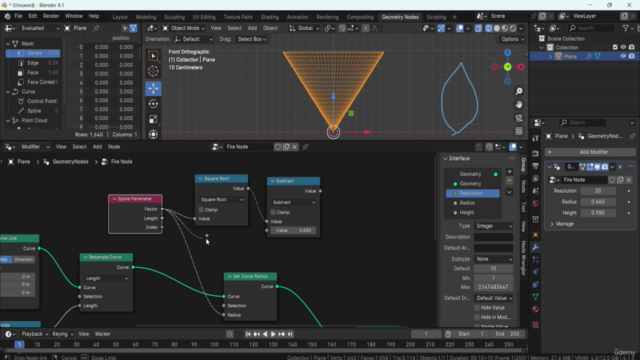Tick the Hide in Modifier checkbox
This screenshot has height=360, width=640.
click(477, 317)
